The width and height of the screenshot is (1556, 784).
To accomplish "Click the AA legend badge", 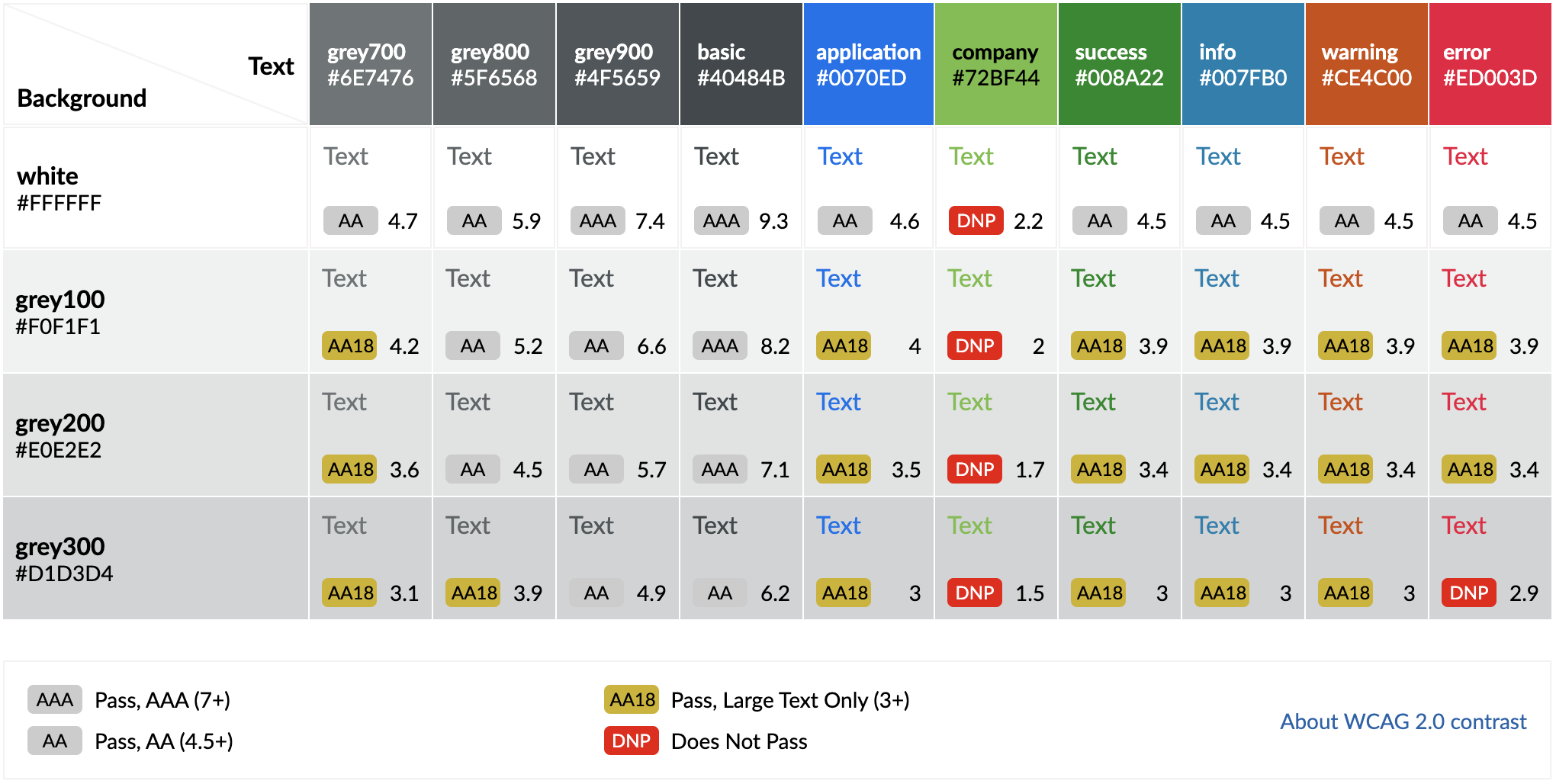I will tap(55, 741).
